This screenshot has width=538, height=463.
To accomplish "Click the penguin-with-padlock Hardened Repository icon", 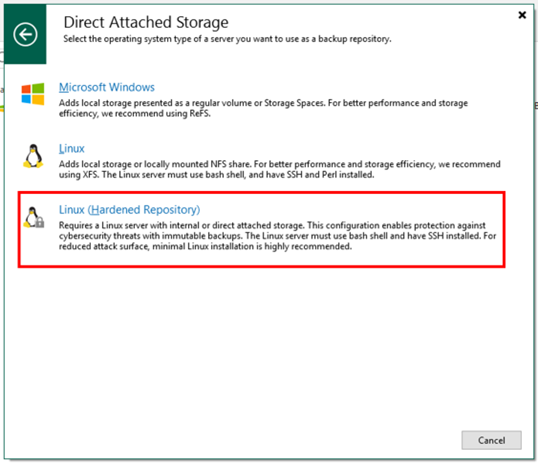I will coord(34,217).
